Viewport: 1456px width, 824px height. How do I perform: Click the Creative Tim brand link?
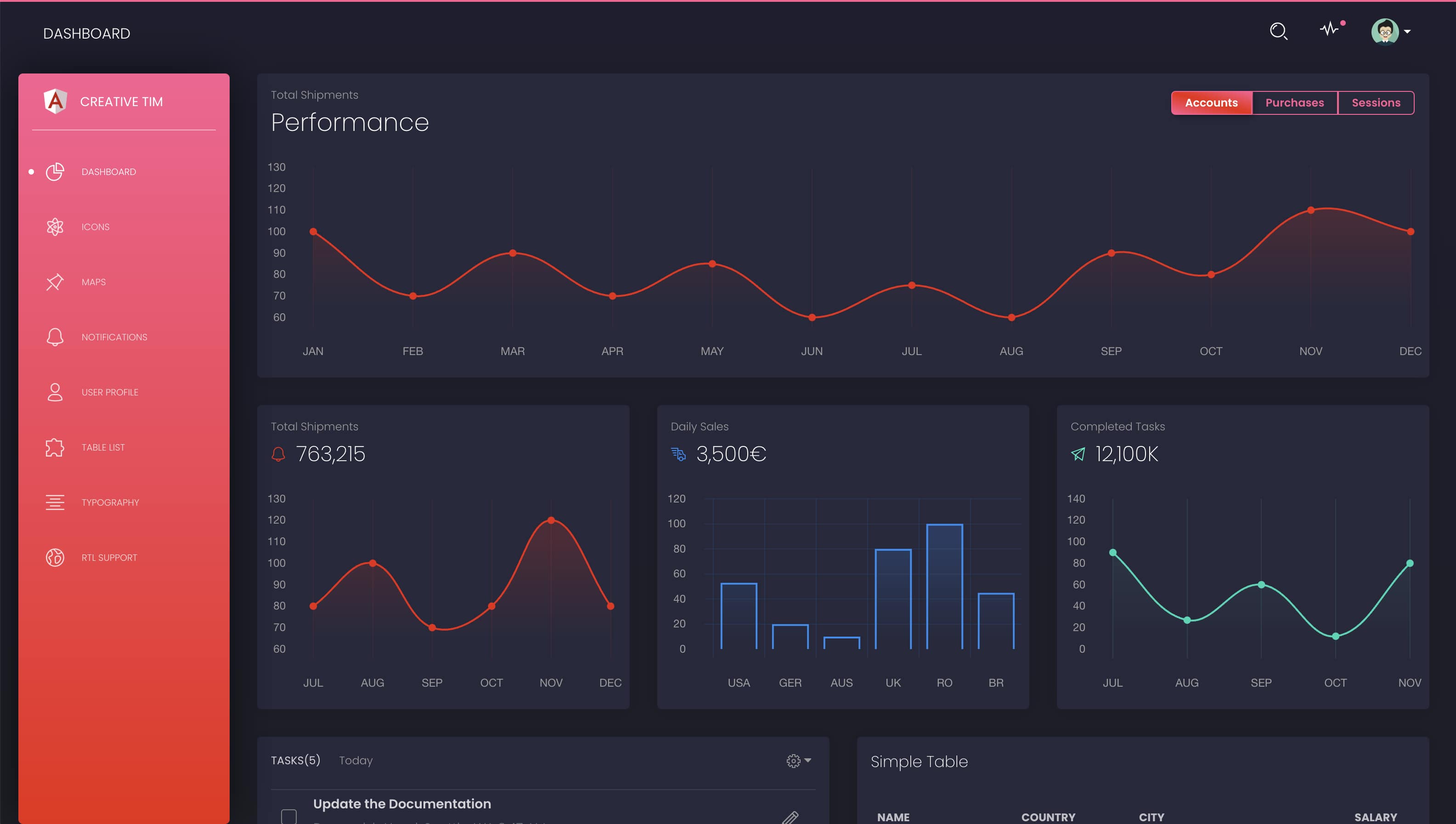[122, 102]
